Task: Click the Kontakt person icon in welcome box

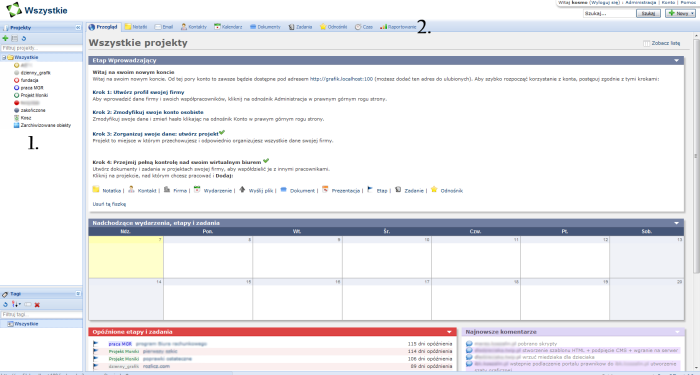Action: pyautogui.click(x=131, y=189)
